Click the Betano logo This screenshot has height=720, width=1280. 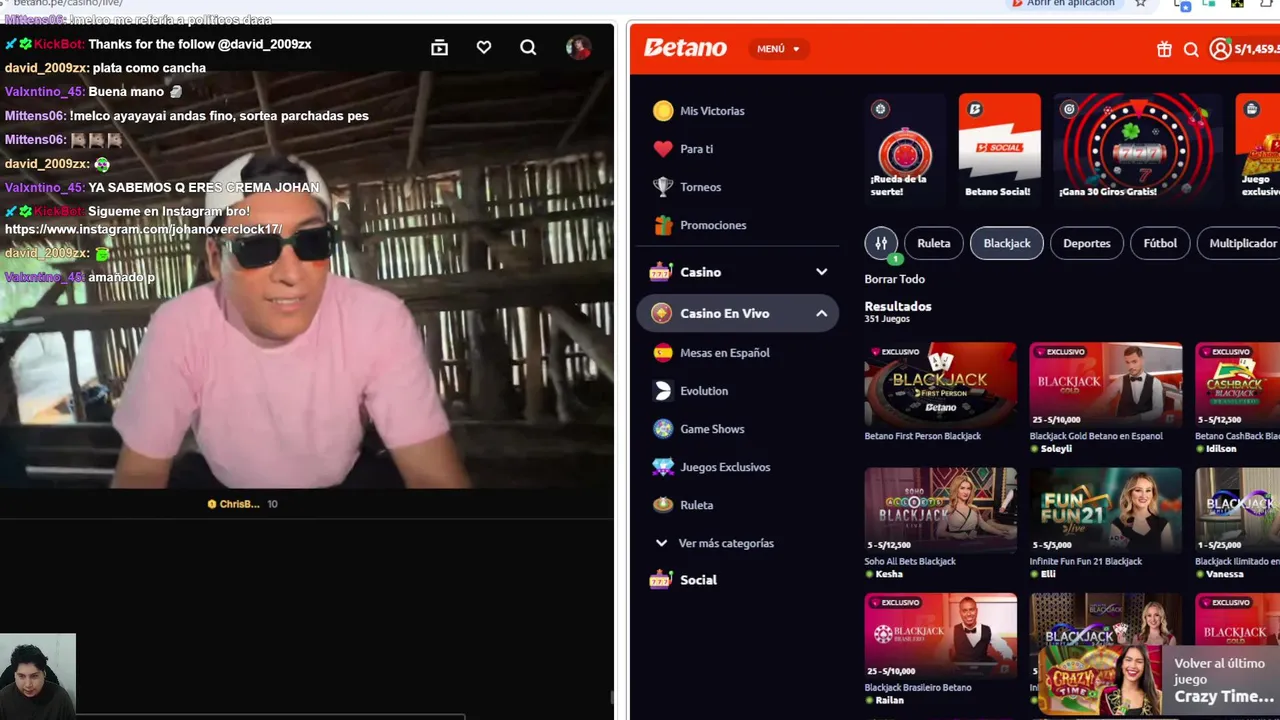pos(685,48)
